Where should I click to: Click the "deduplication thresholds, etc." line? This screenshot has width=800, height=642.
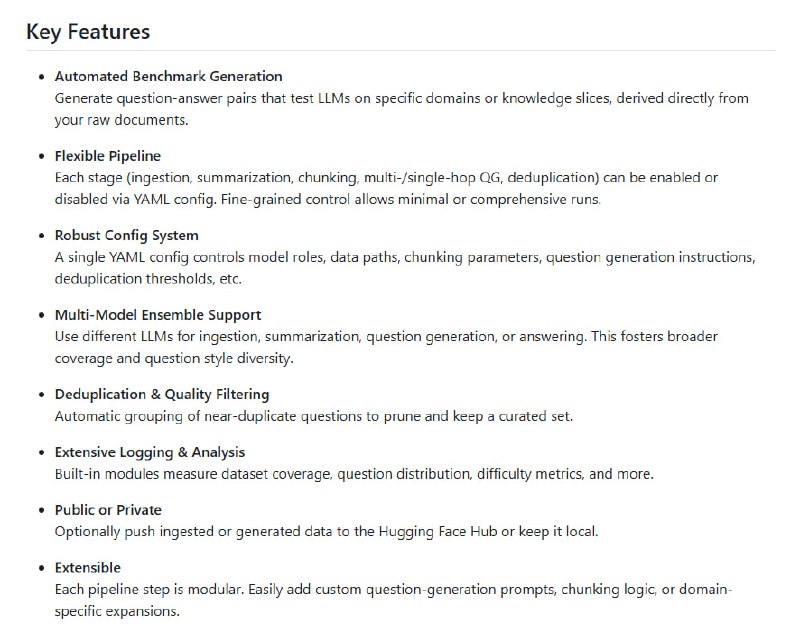134,278
